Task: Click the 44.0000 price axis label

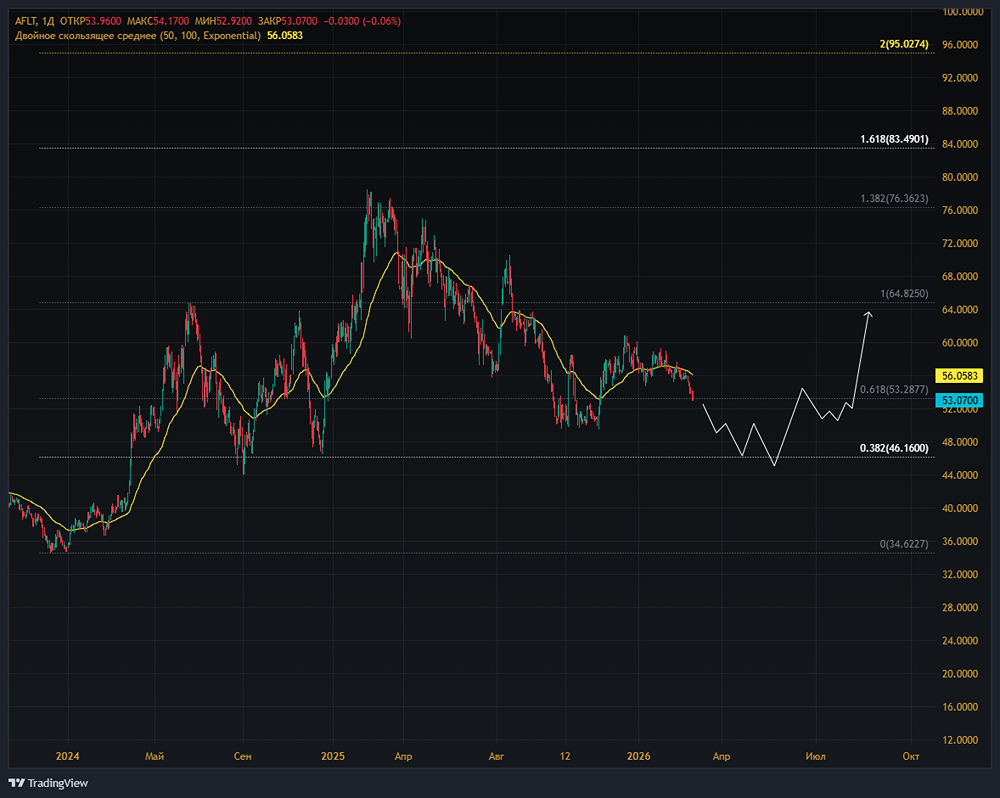Action: pyautogui.click(x=960, y=475)
